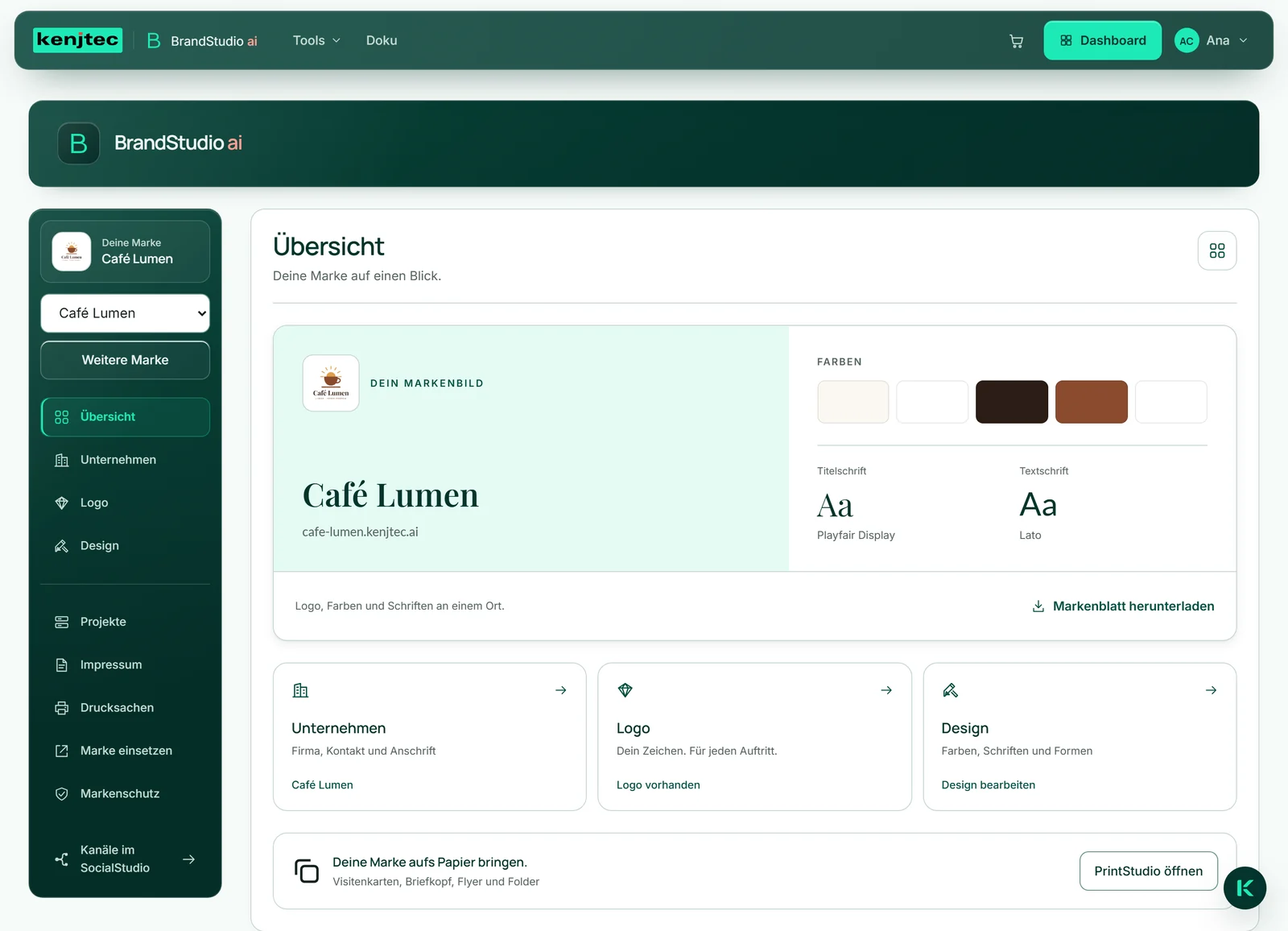
Task: Click arrow next to Kanäle im SocialStudio
Action: coord(189,859)
